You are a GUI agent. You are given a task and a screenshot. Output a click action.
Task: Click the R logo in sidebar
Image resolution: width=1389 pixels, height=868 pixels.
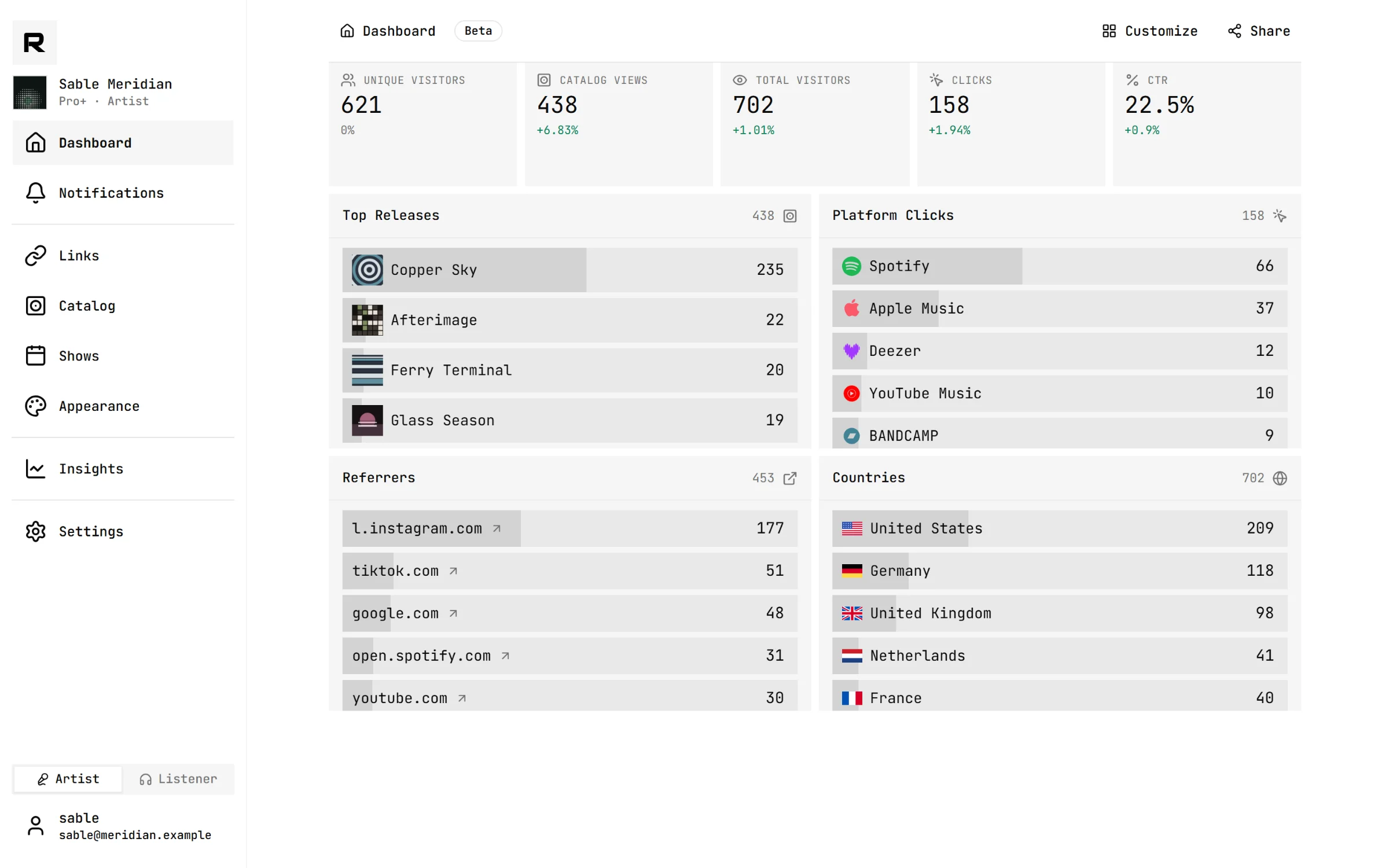point(35,42)
